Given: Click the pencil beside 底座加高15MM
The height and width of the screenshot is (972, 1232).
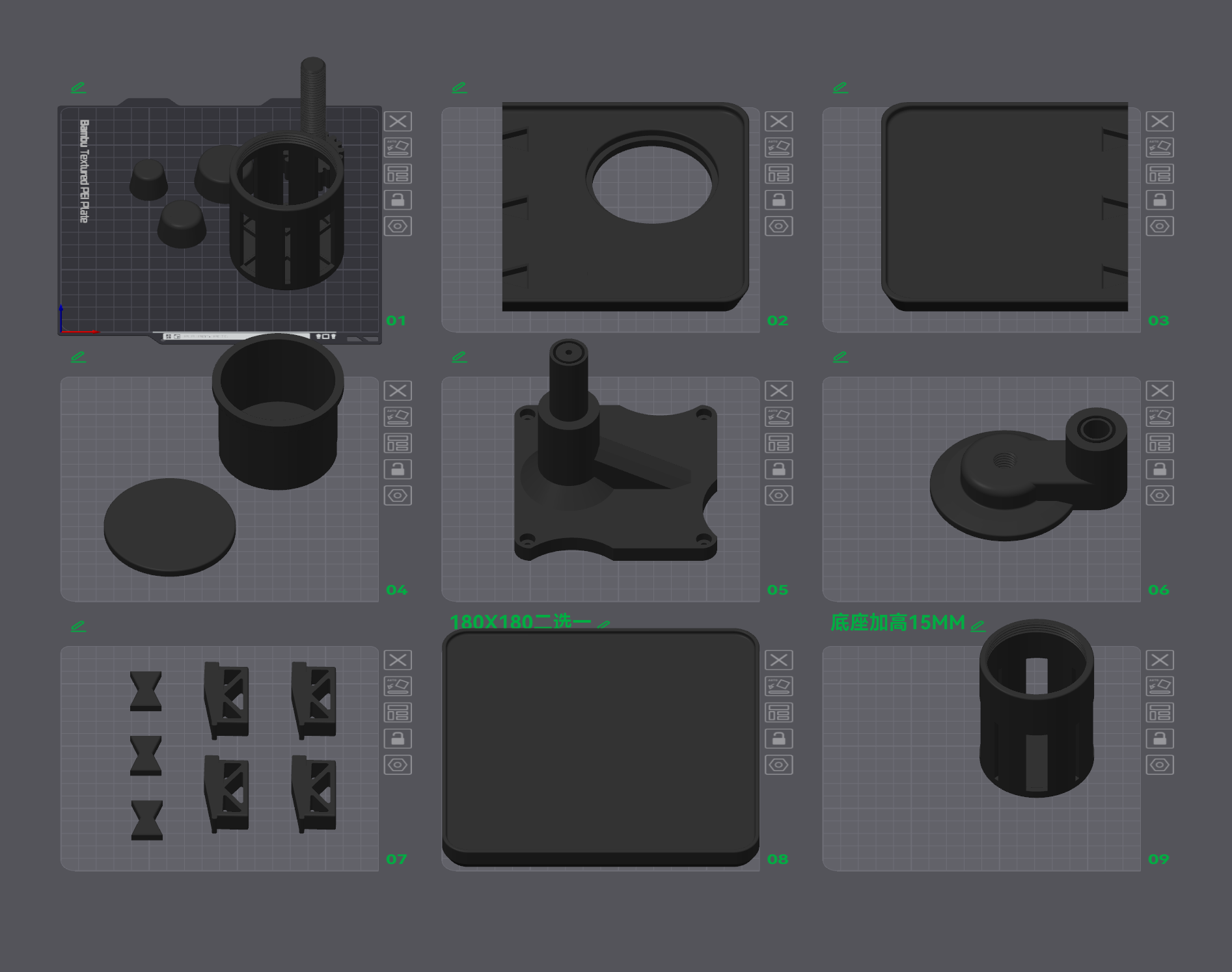Looking at the screenshot, I should [978, 626].
